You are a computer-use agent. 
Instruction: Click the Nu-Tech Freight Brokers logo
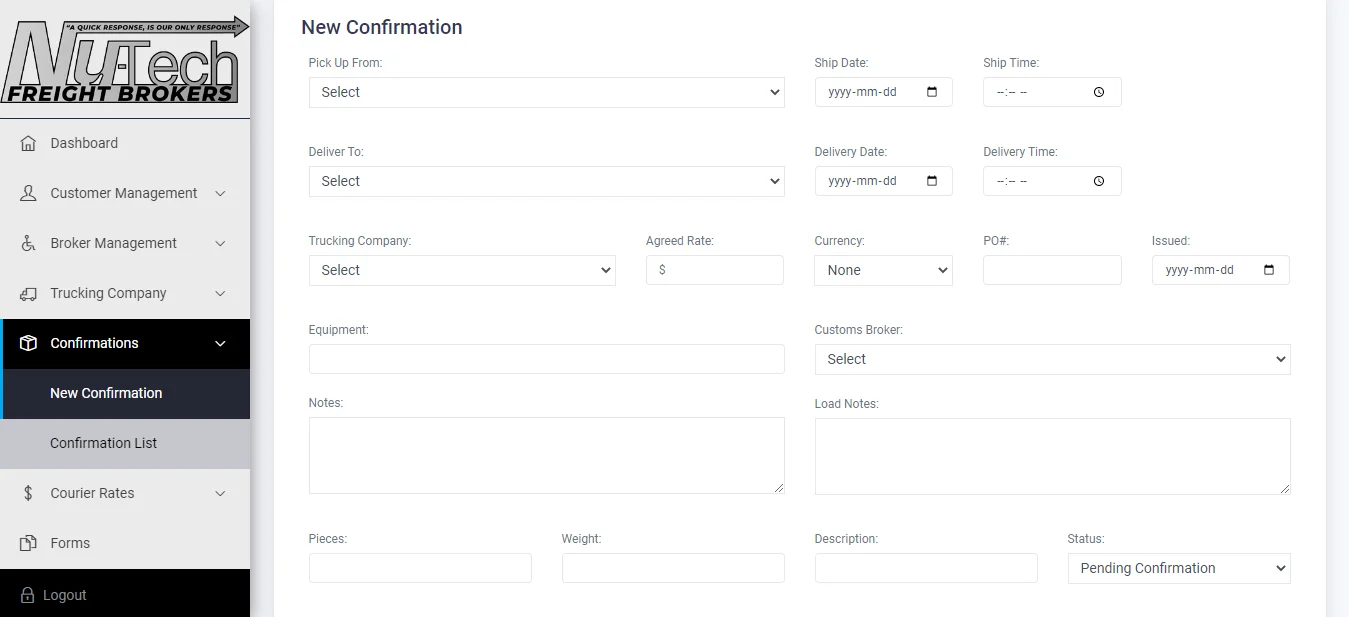pyautogui.click(x=125, y=60)
